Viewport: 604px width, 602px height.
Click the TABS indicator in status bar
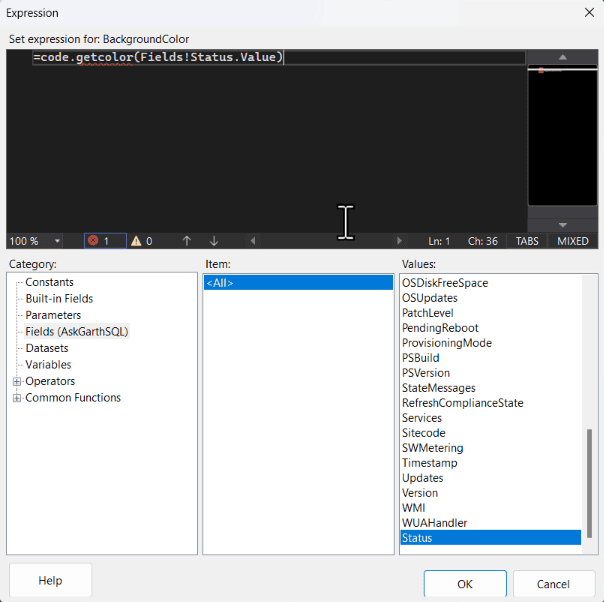click(x=527, y=241)
